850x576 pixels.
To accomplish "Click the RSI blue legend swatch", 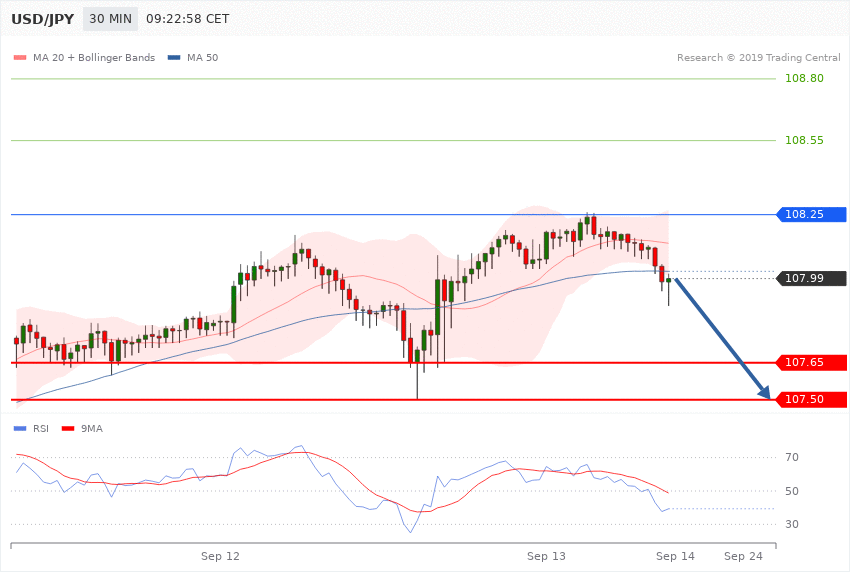I will (x=20, y=429).
